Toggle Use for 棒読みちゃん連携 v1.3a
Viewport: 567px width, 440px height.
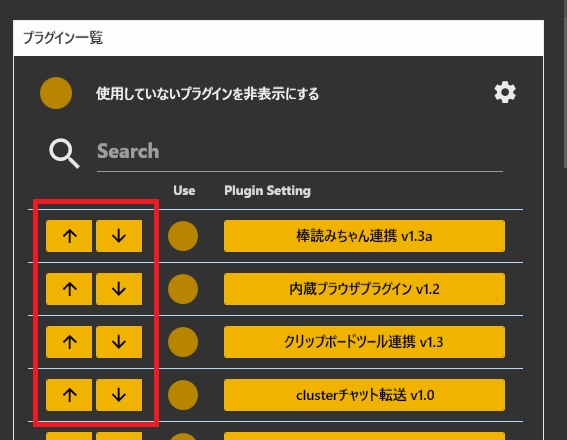tap(183, 236)
